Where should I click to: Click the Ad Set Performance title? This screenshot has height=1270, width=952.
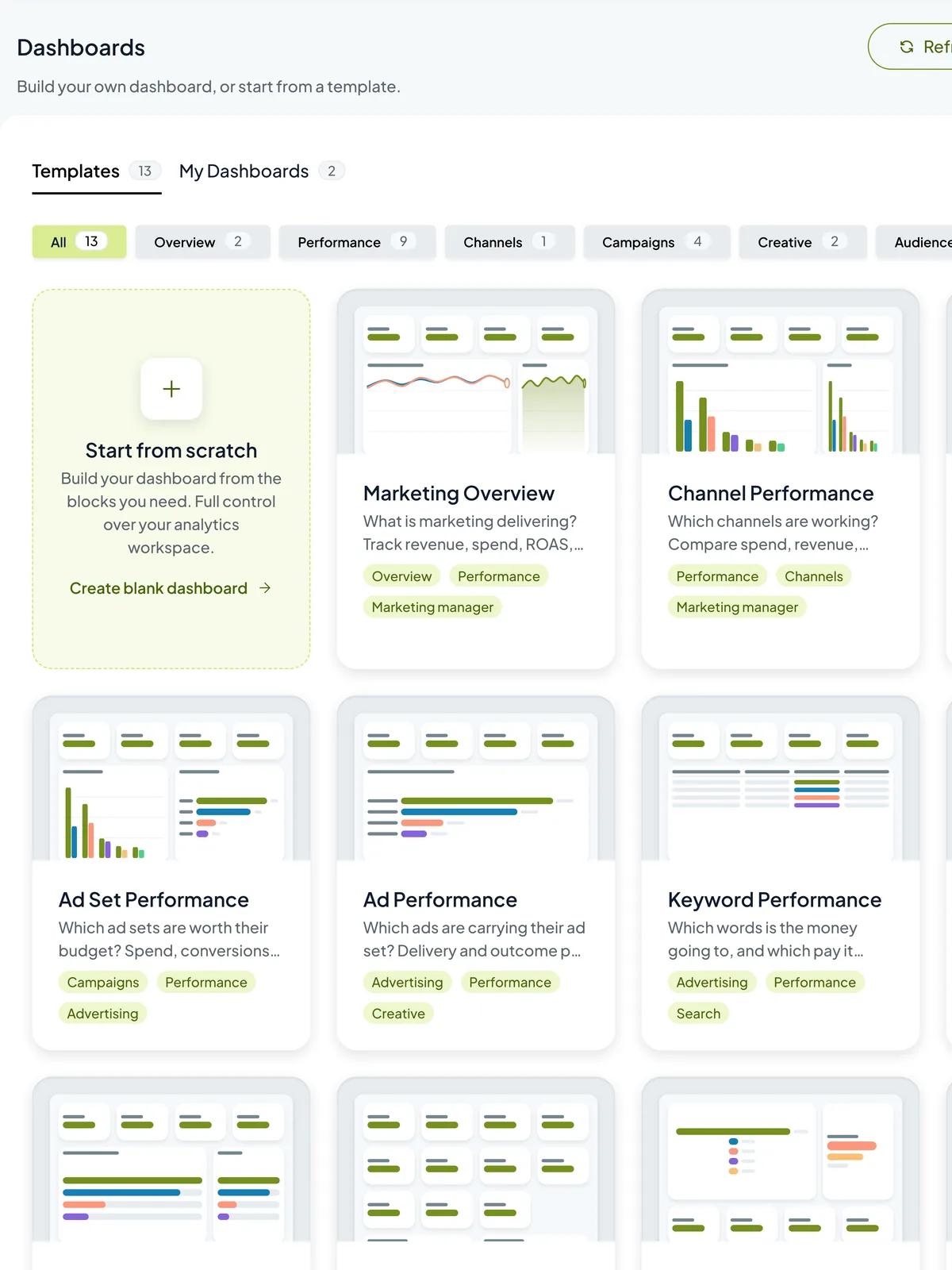point(154,900)
